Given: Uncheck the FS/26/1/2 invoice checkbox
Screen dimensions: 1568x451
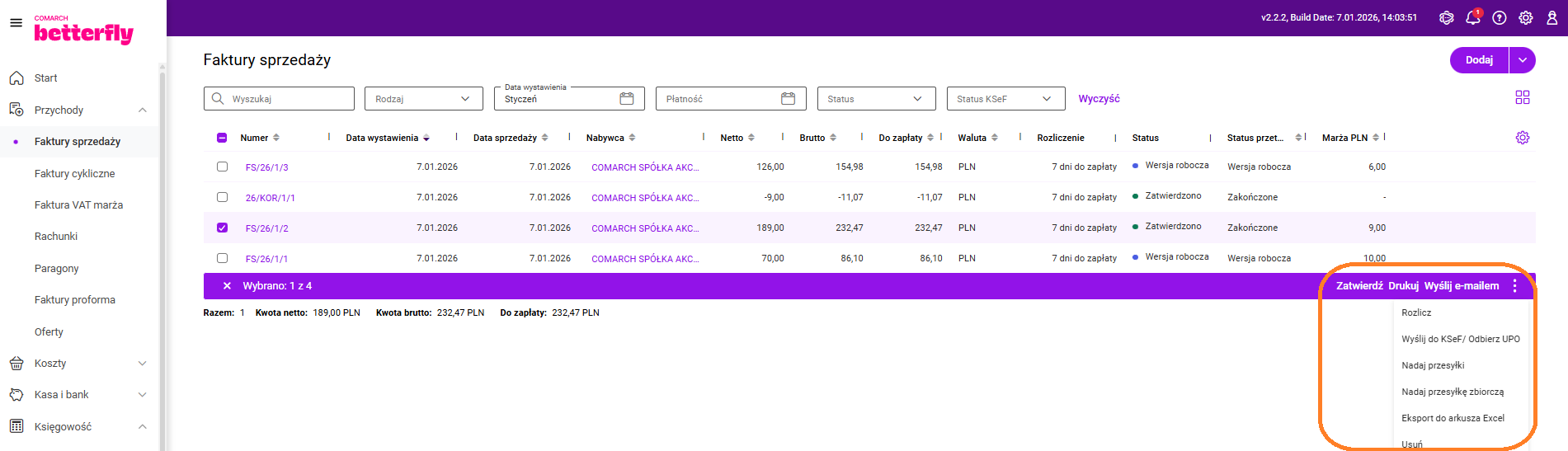Looking at the screenshot, I should point(222,228).
